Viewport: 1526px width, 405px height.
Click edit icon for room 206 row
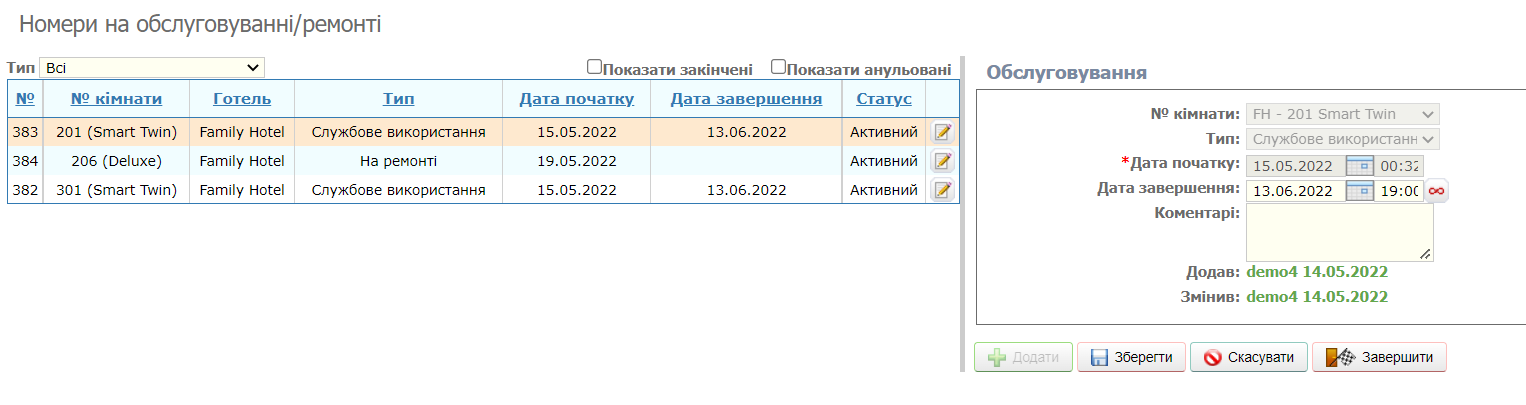coord(942,161)
